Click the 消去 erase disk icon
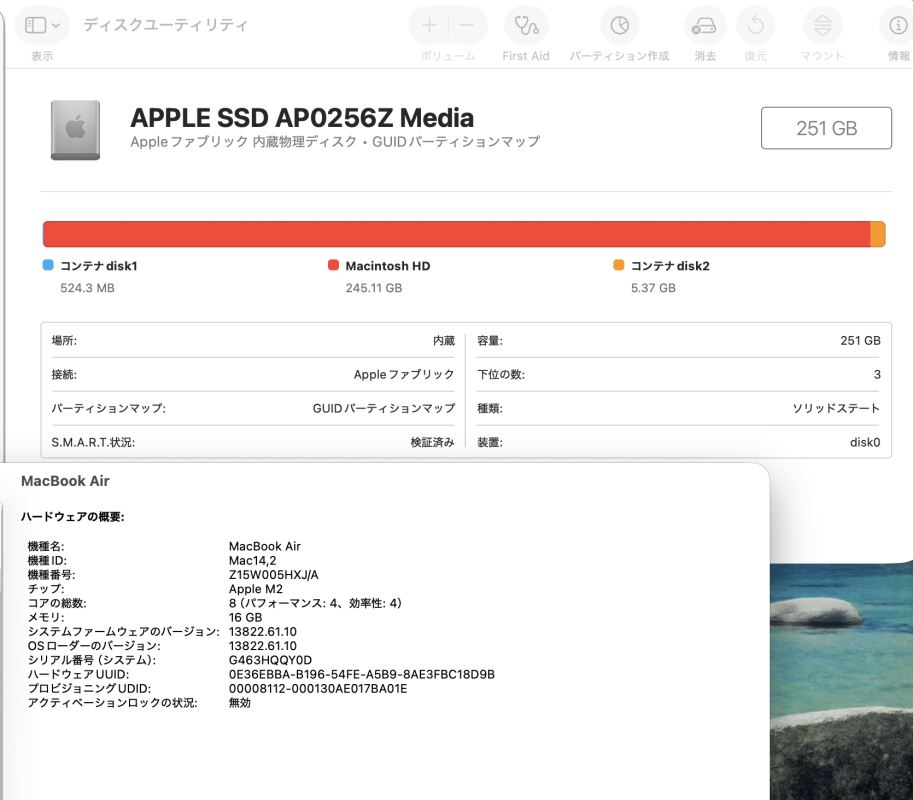This screenshot has width=913, height=800. tap(705, 25)
